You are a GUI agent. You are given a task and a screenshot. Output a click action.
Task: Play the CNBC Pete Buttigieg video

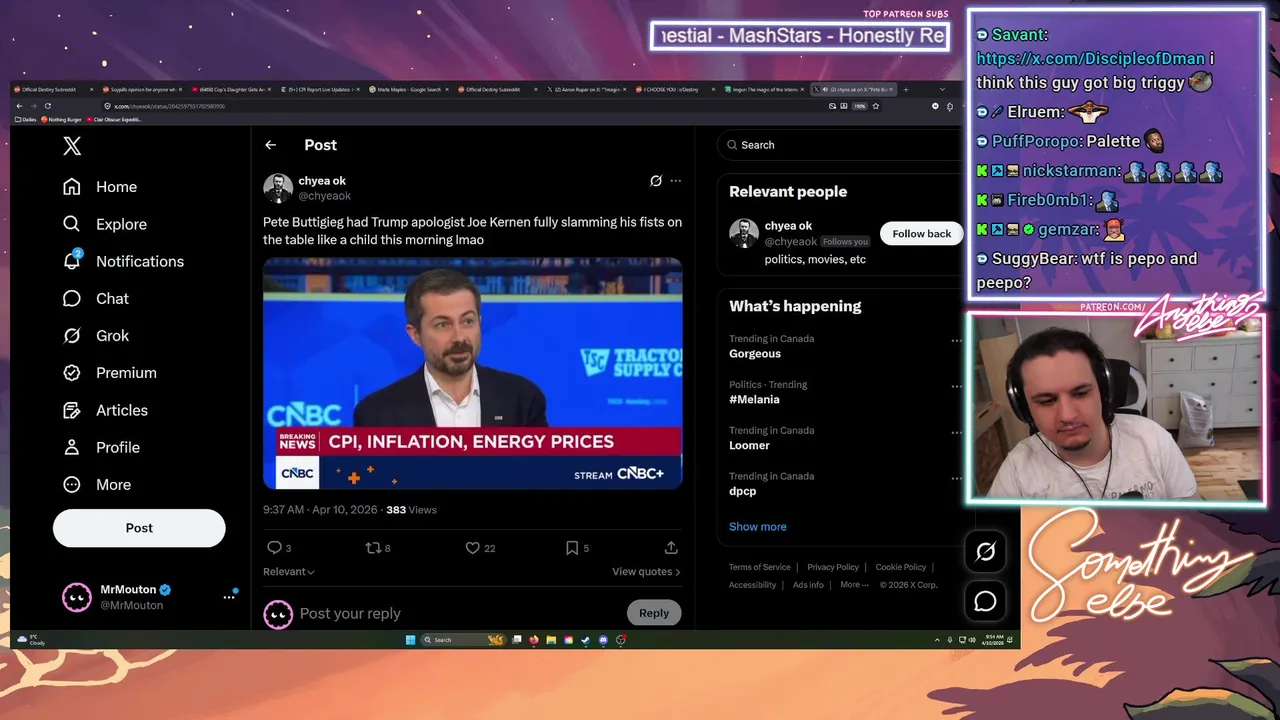tap(473, 373)
